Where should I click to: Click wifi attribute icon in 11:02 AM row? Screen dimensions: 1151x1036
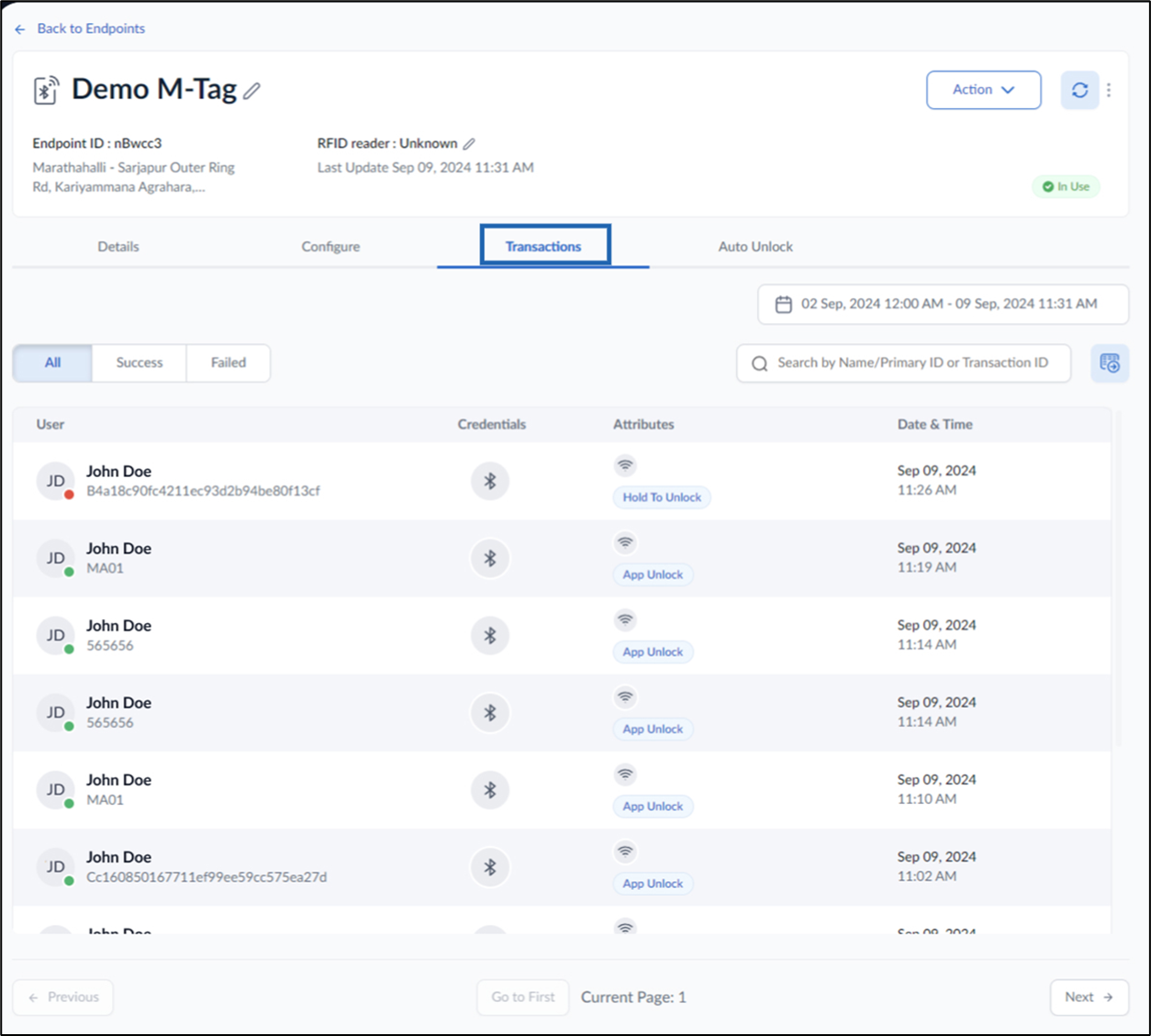point(625,851)
